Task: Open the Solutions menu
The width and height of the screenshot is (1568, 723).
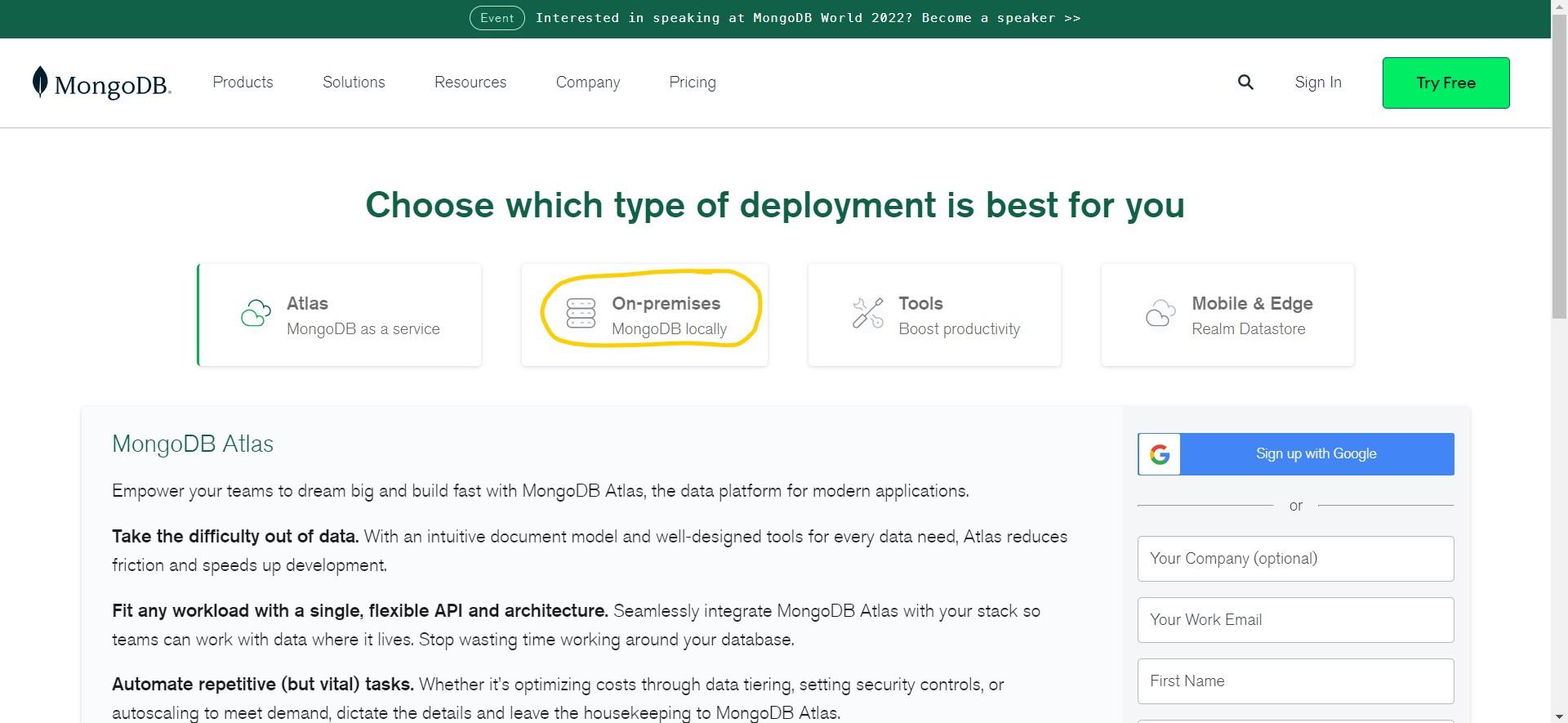Action: (x=354, y=82)
